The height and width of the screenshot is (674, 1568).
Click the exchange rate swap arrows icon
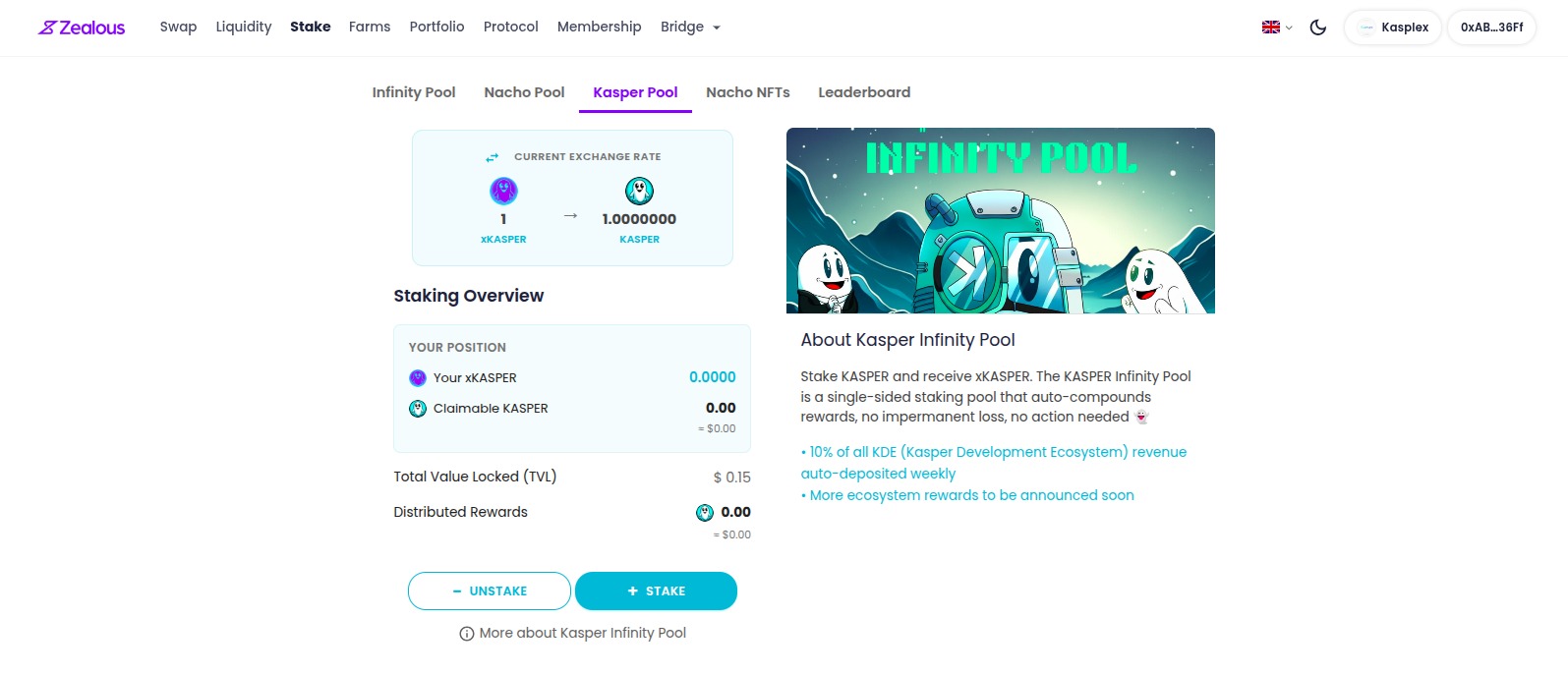click(x=493, y=157)
